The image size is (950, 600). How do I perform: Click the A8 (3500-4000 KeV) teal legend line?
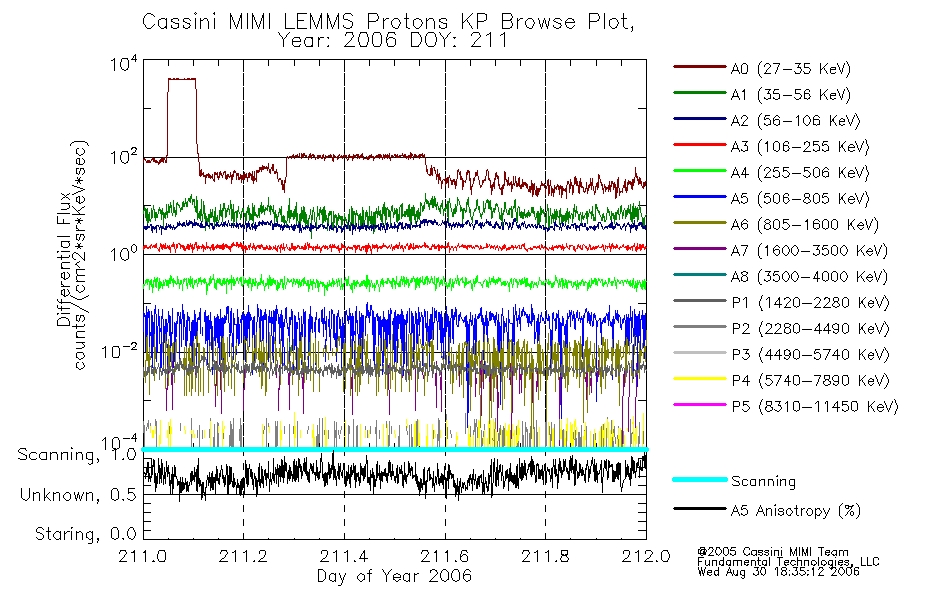coord(699,275)
